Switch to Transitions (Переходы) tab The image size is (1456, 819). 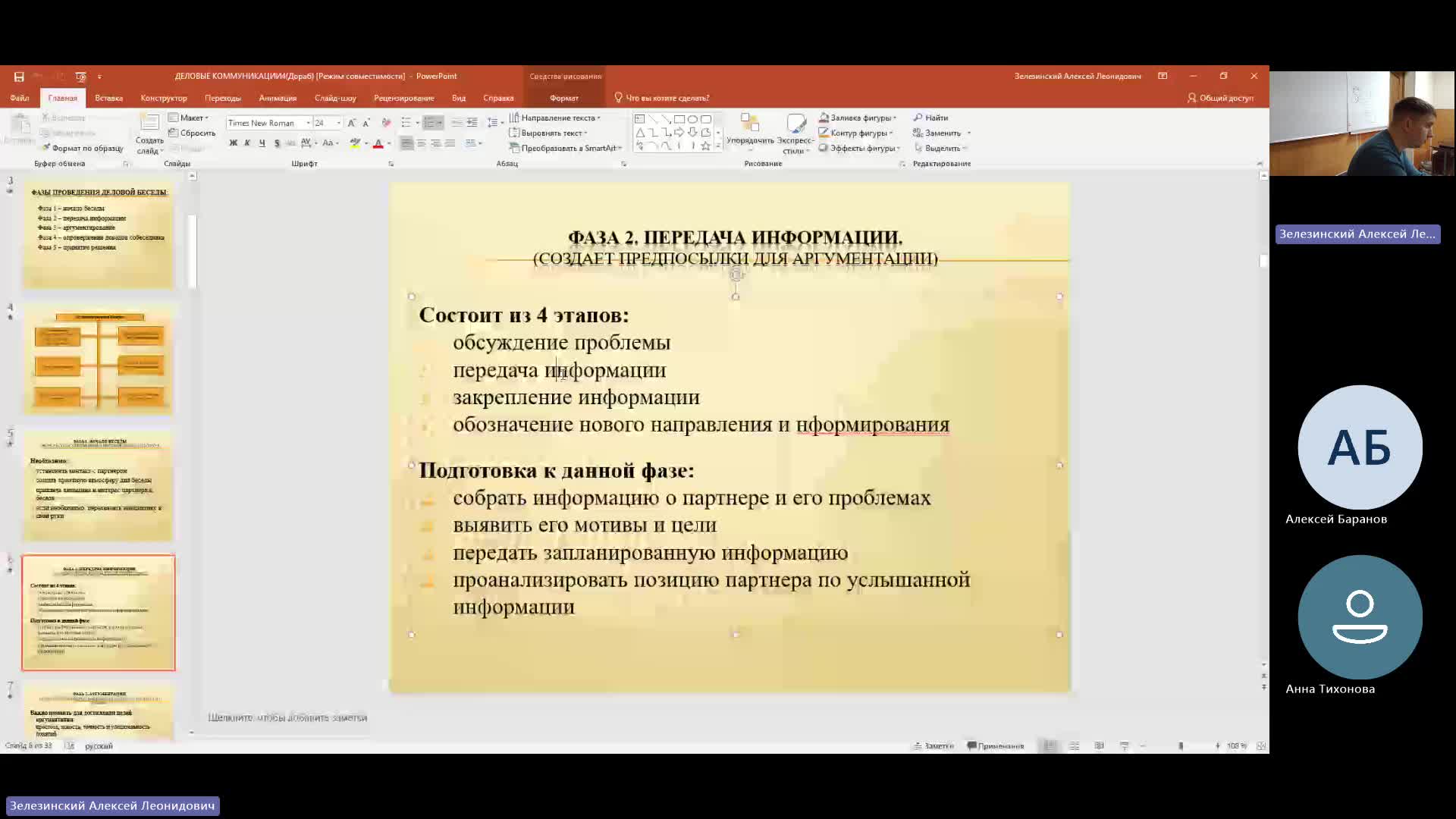pyautogui.click(x=223, y=98)
